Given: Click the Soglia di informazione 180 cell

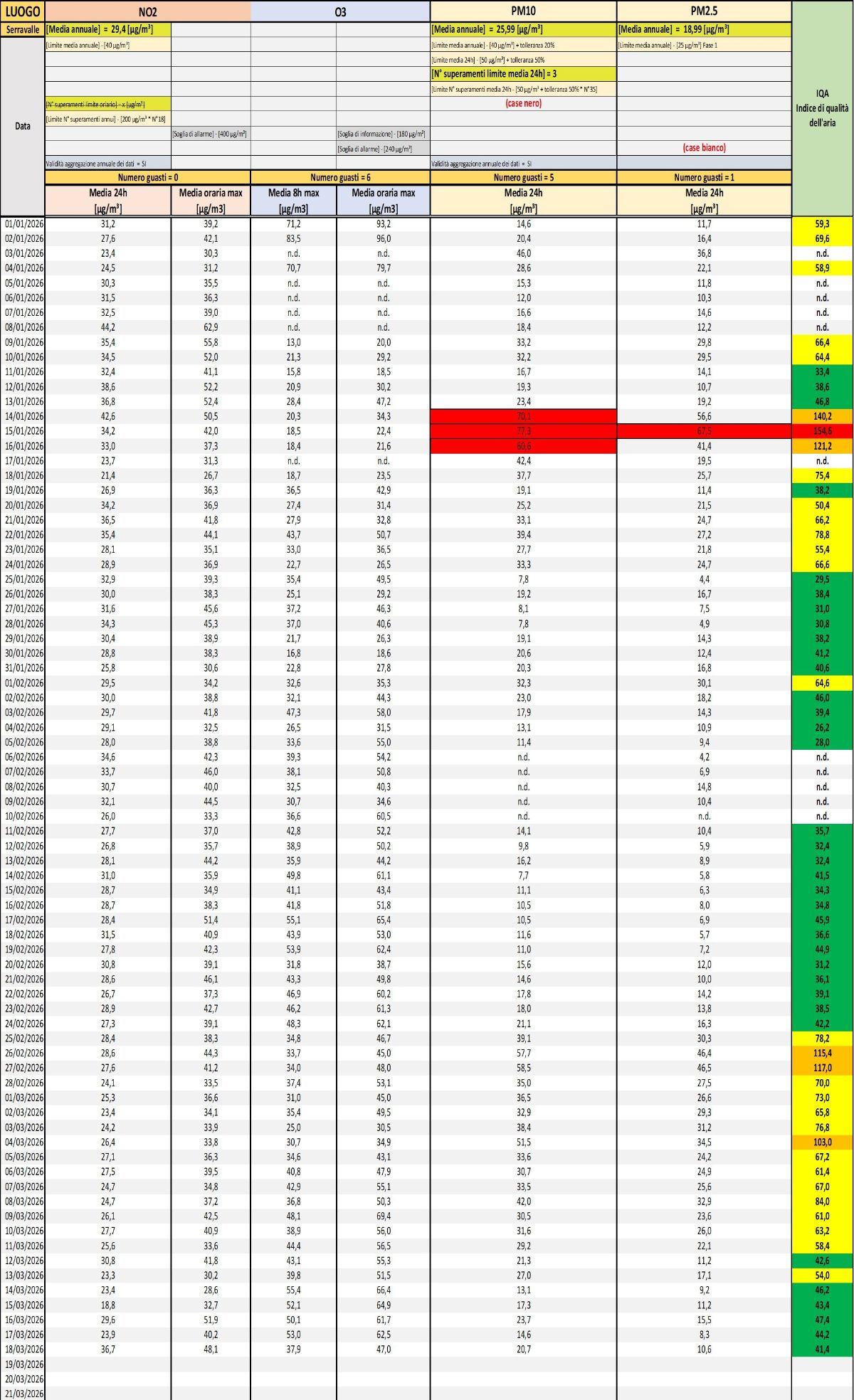Looking at the screenshot, I should 383,134.
